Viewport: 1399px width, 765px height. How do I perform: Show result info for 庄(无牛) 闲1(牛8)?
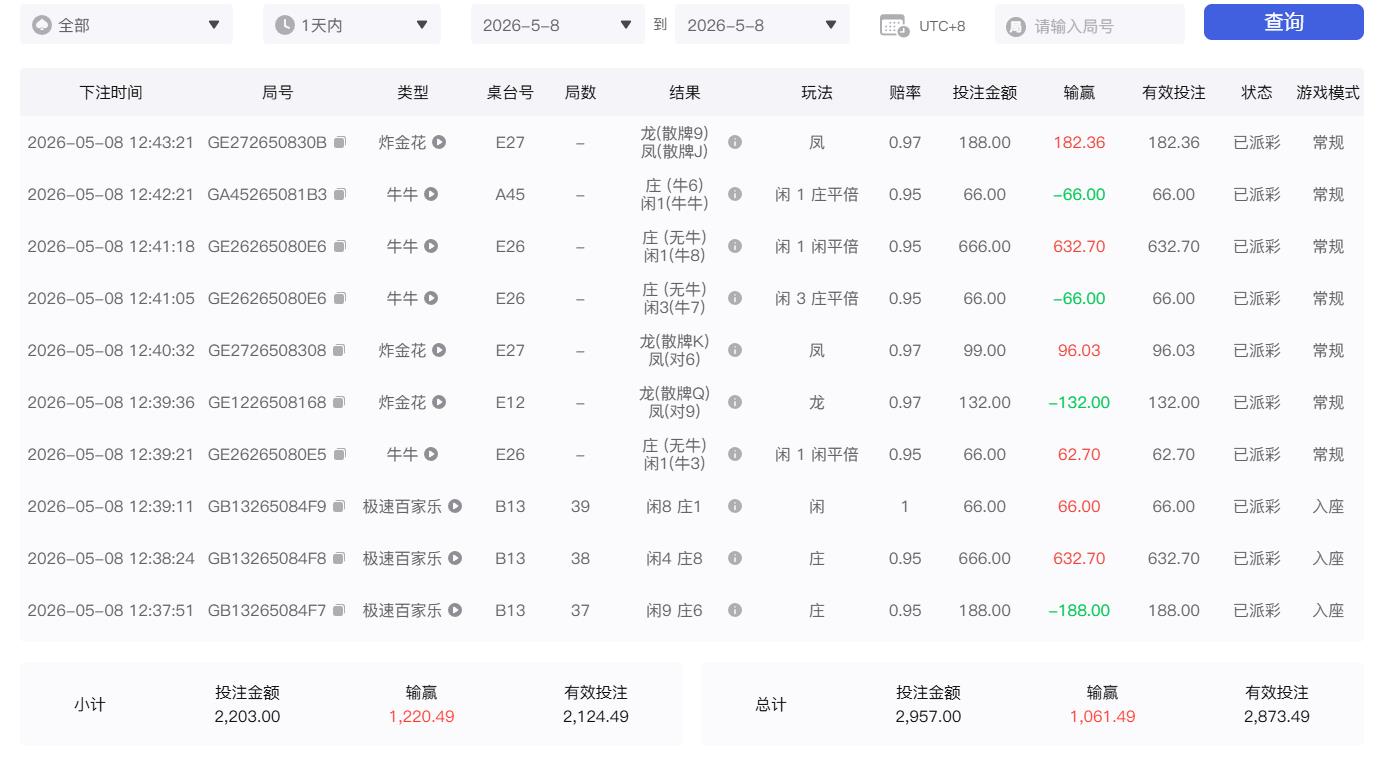(x=735, y=247)
